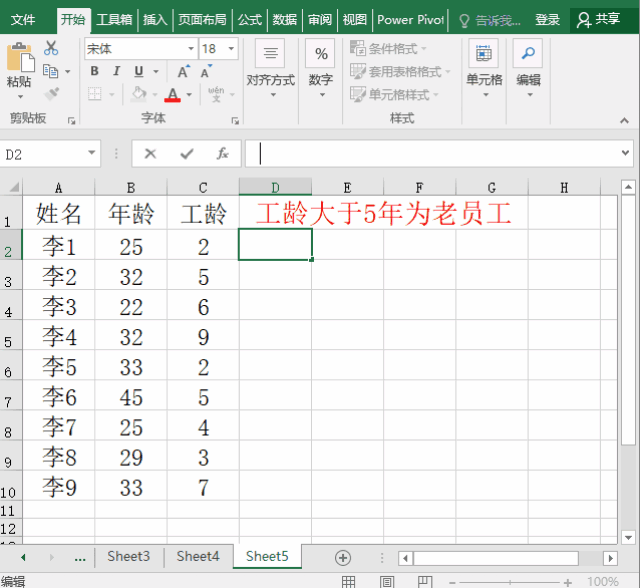Switch to the 公式 formulas tab
The width and height of the screenshot is (640, 588).
249,20
